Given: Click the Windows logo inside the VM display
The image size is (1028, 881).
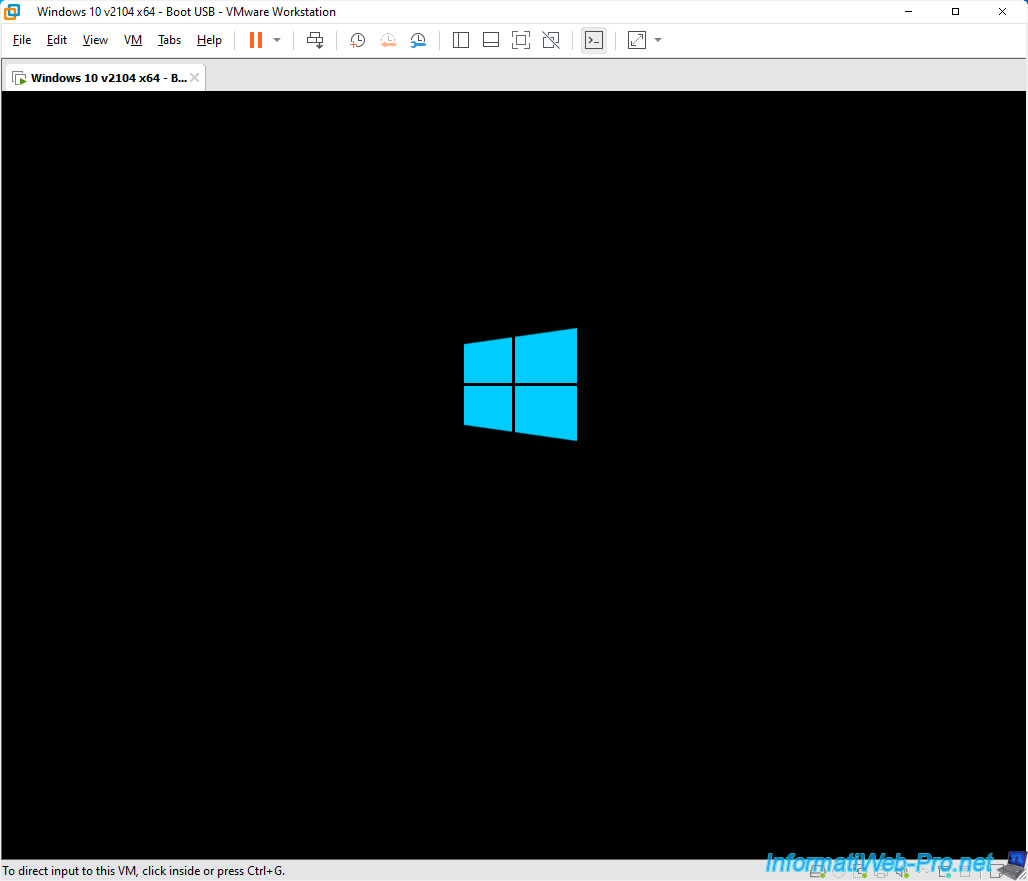Looking at the screenshot, I should pyautogui.click(x=520, y=384).
